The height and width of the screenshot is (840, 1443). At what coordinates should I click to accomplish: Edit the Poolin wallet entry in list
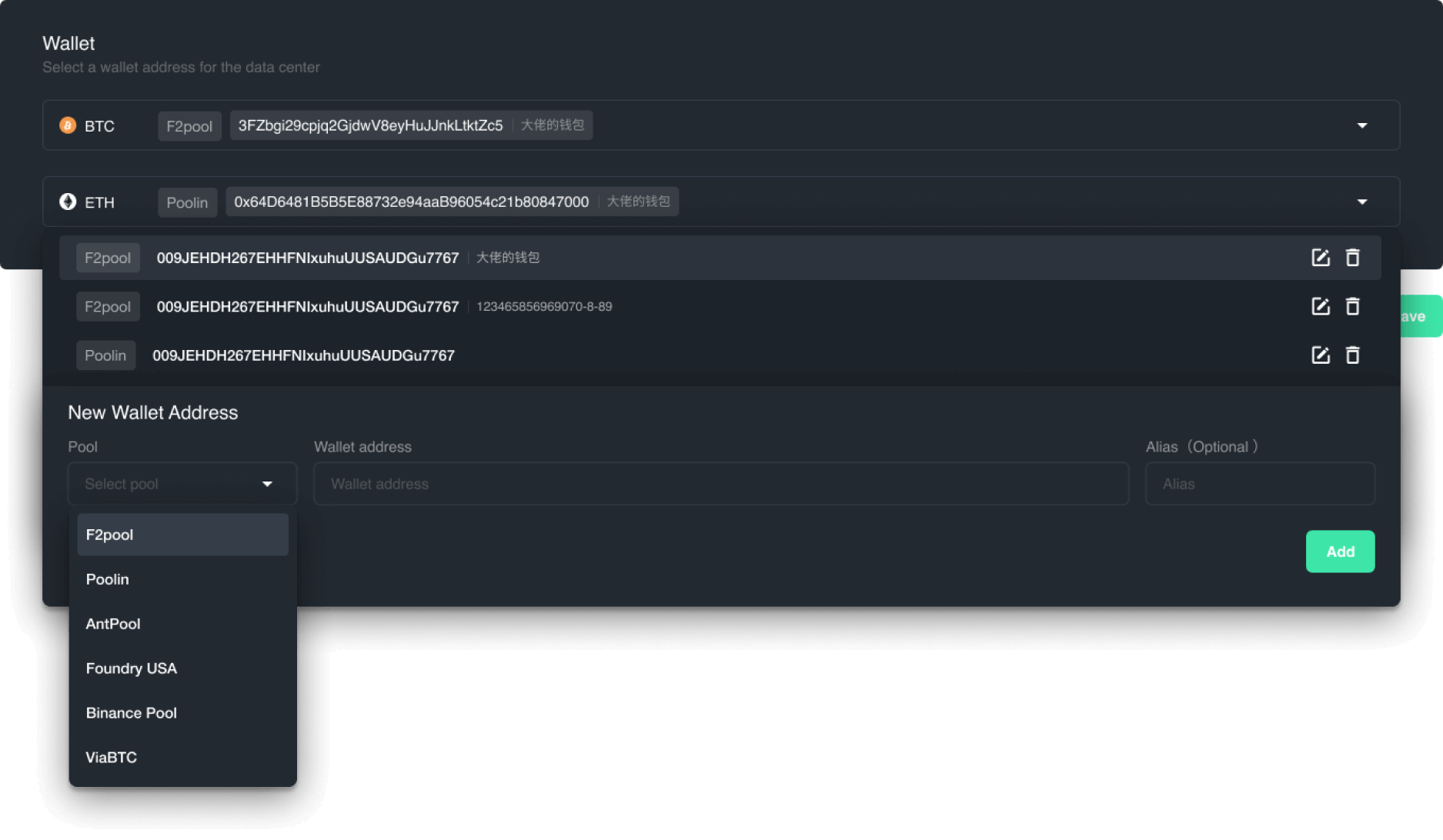pyautogui.click(x=1320, y=355)
